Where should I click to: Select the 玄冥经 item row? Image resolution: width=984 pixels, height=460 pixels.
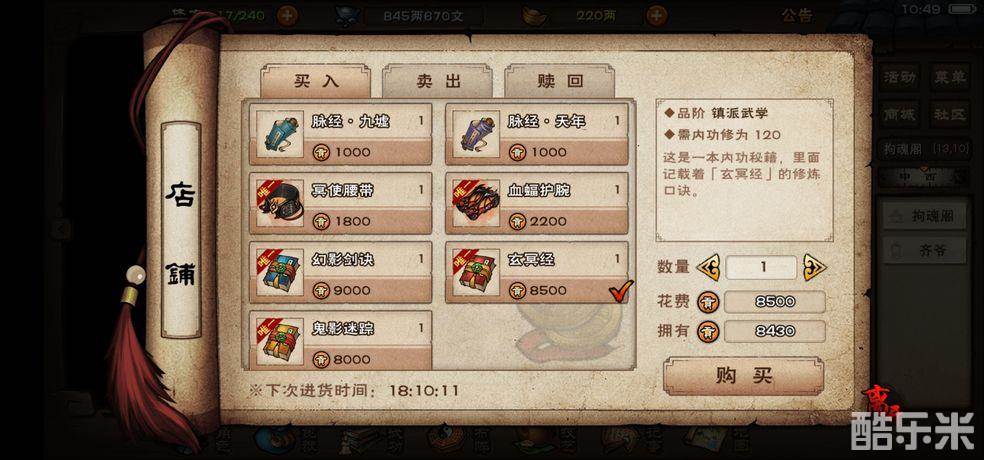pyautogui.click(x=537, y=272)
